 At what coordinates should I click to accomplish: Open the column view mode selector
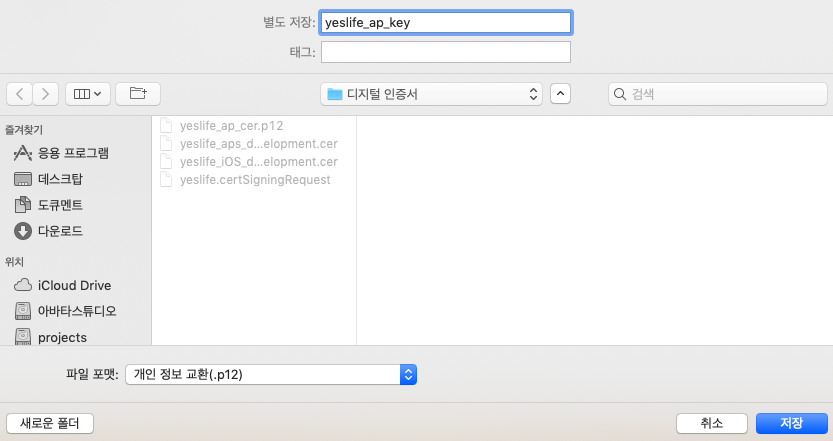click(88, 94)
